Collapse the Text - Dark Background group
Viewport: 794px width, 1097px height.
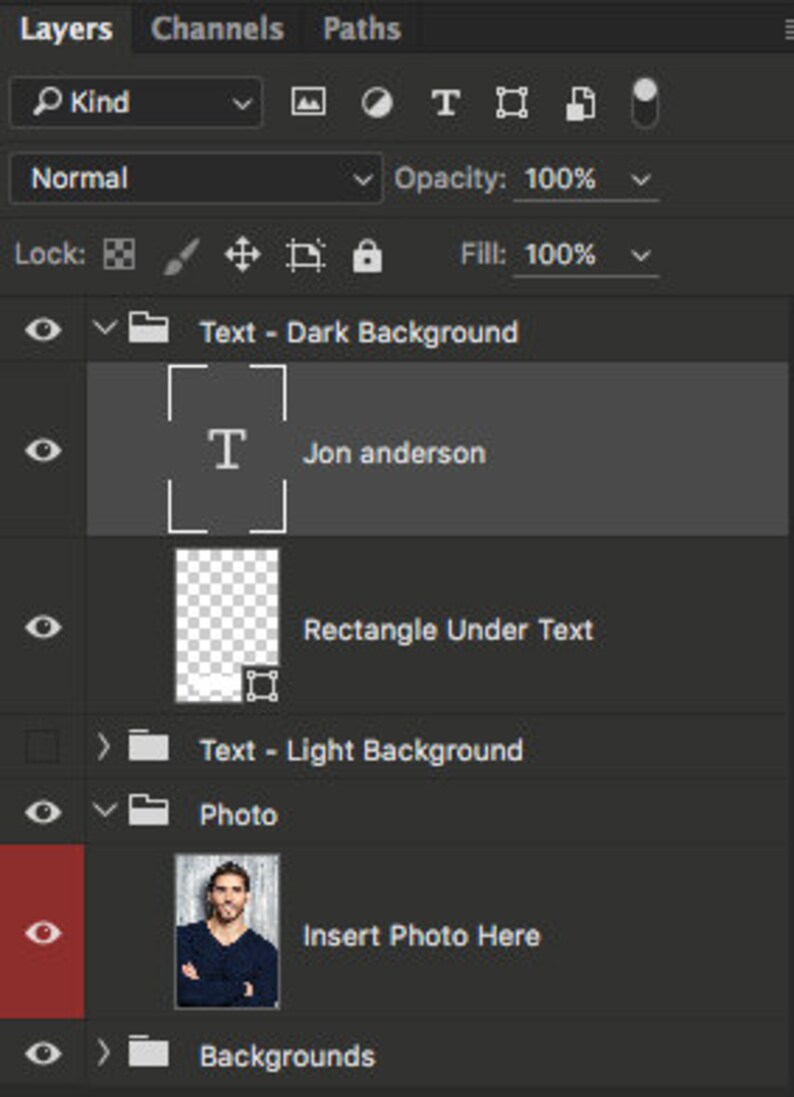tap(104, 327)
